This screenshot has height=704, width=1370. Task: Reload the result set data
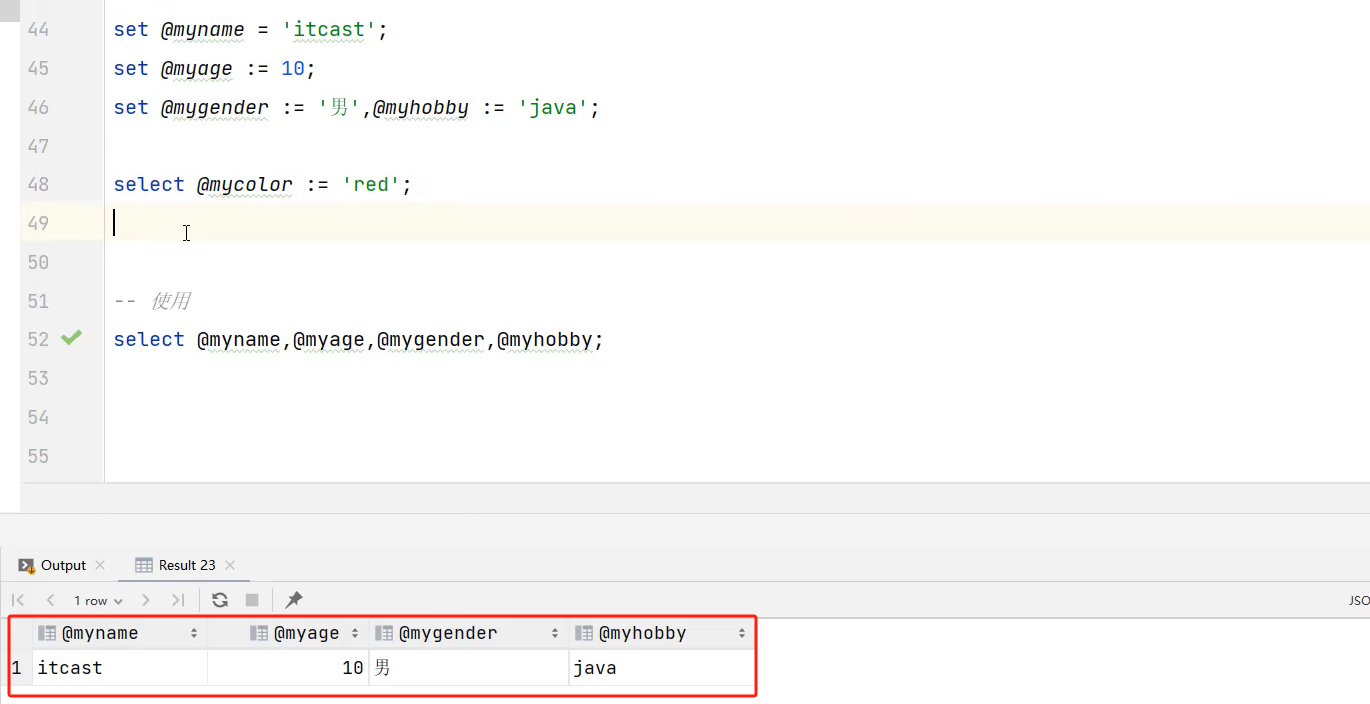click(220, 600)
